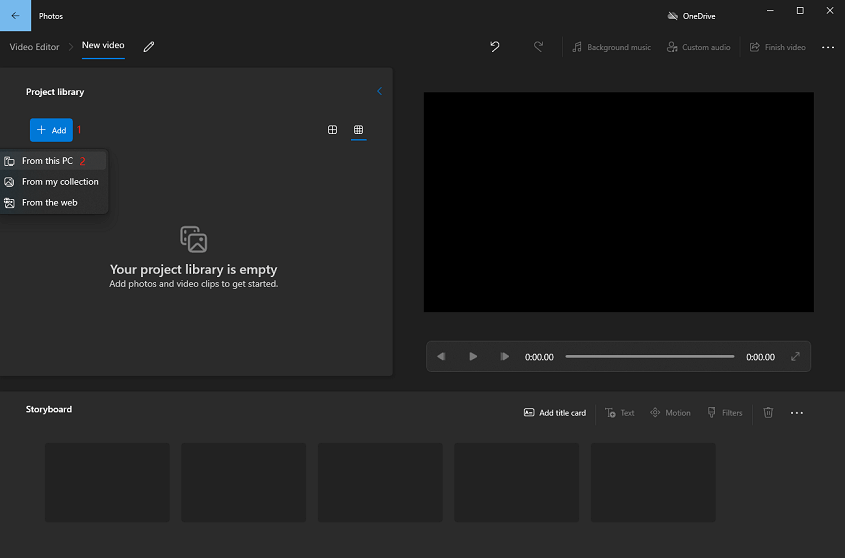This screenshot has height=558, width=845.
Task: Go back with the Photos back arrow
Action: point(15,16)
